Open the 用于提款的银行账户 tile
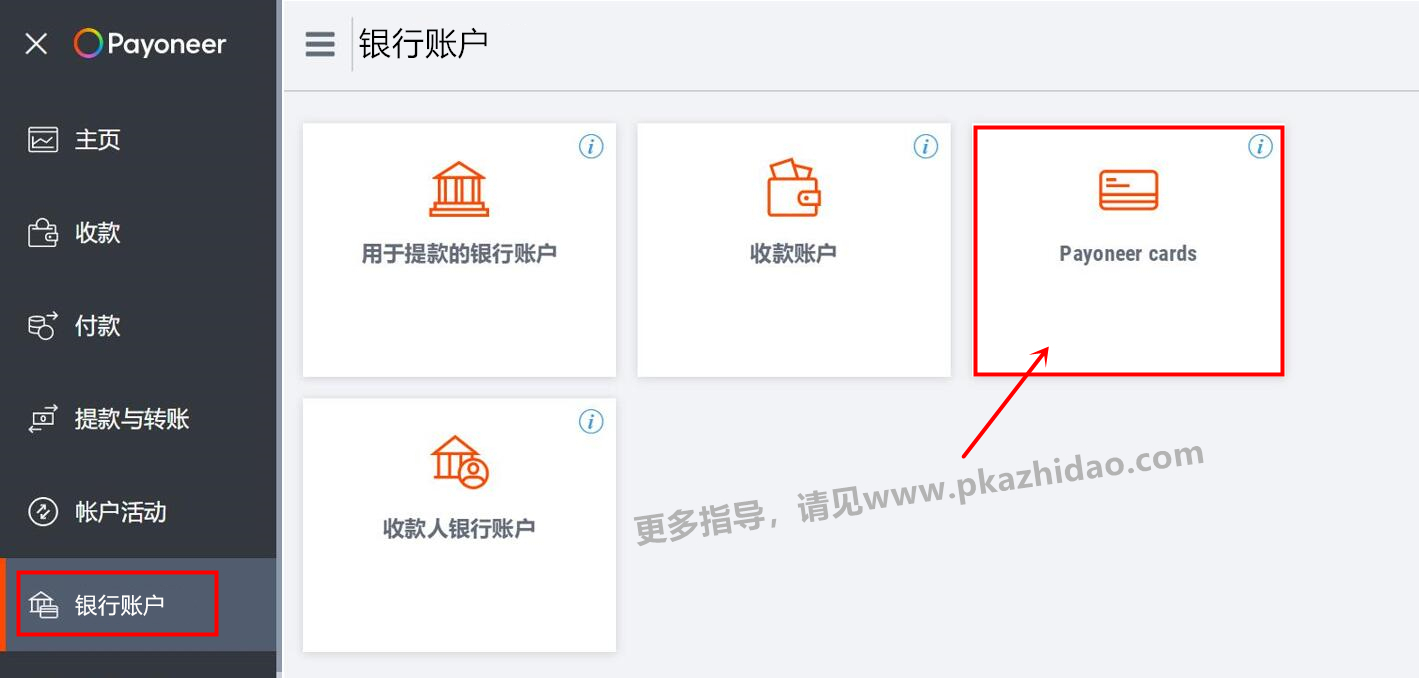1419x678 pixels. pos(459,250)
